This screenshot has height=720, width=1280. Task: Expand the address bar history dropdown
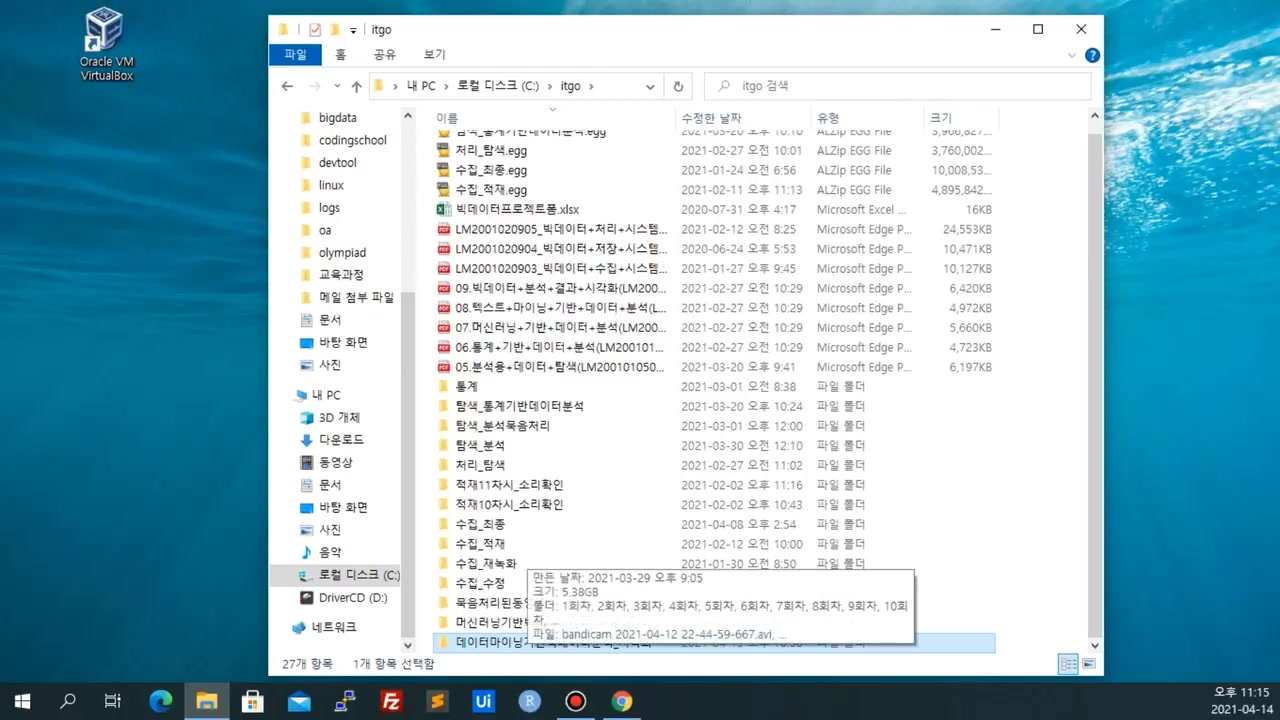pos(650,86)
